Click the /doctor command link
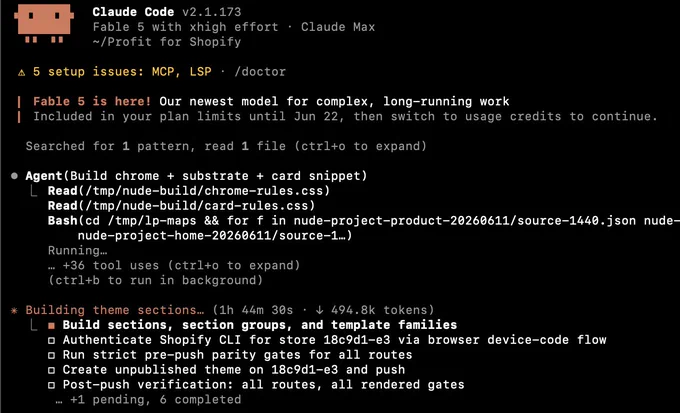This screenshot has height=413, width=680. point(260,72)
